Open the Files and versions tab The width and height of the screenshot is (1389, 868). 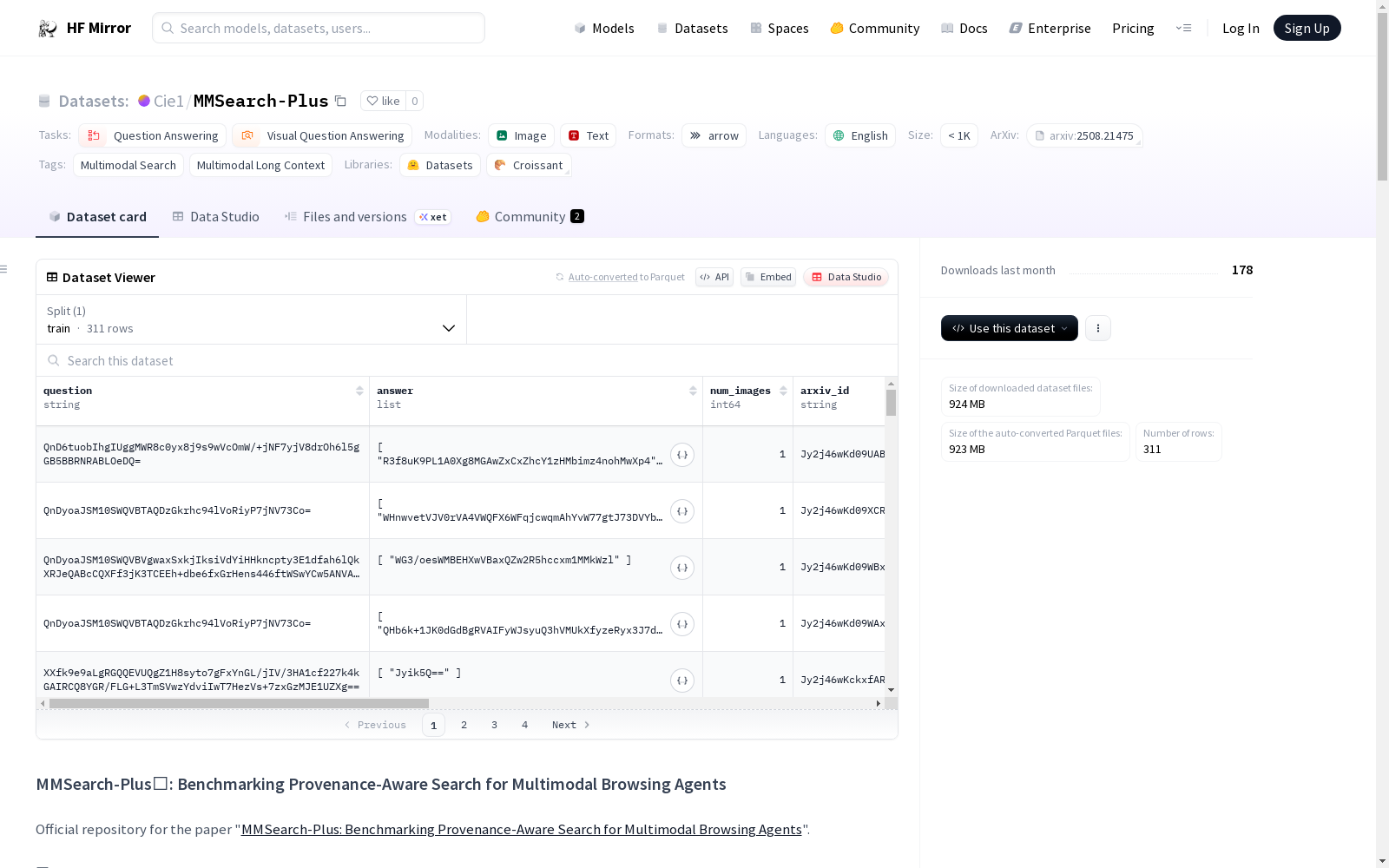coord(367,217)
